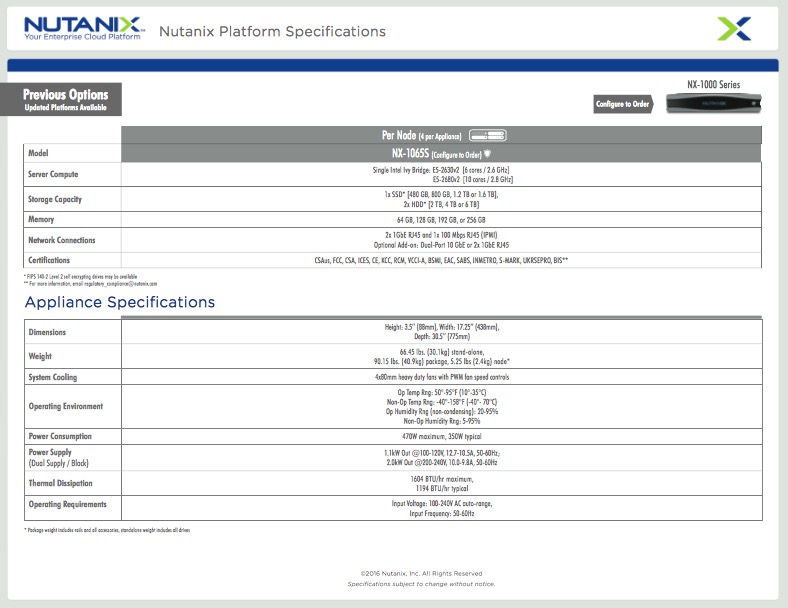The image size is (788, 608).
Task: Click the Thermal Dissipation row label
Action: coord(60,482)
